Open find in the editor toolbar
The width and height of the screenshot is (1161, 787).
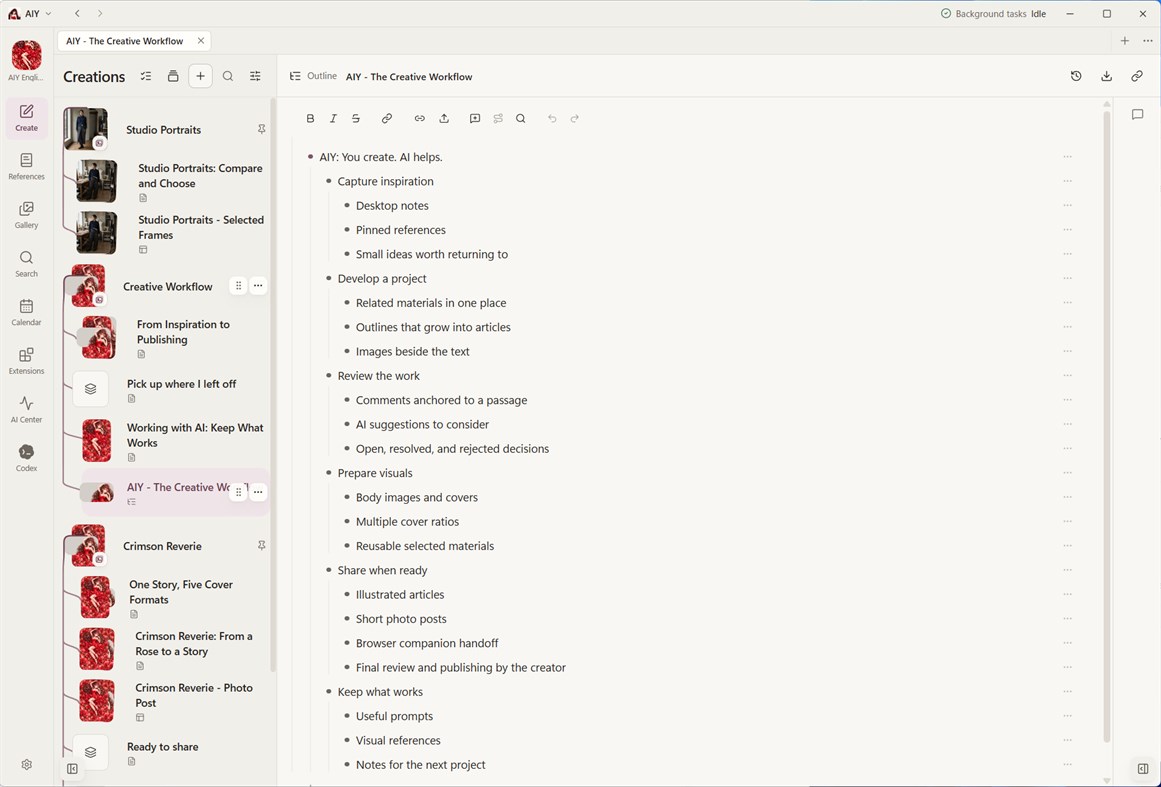521,118
